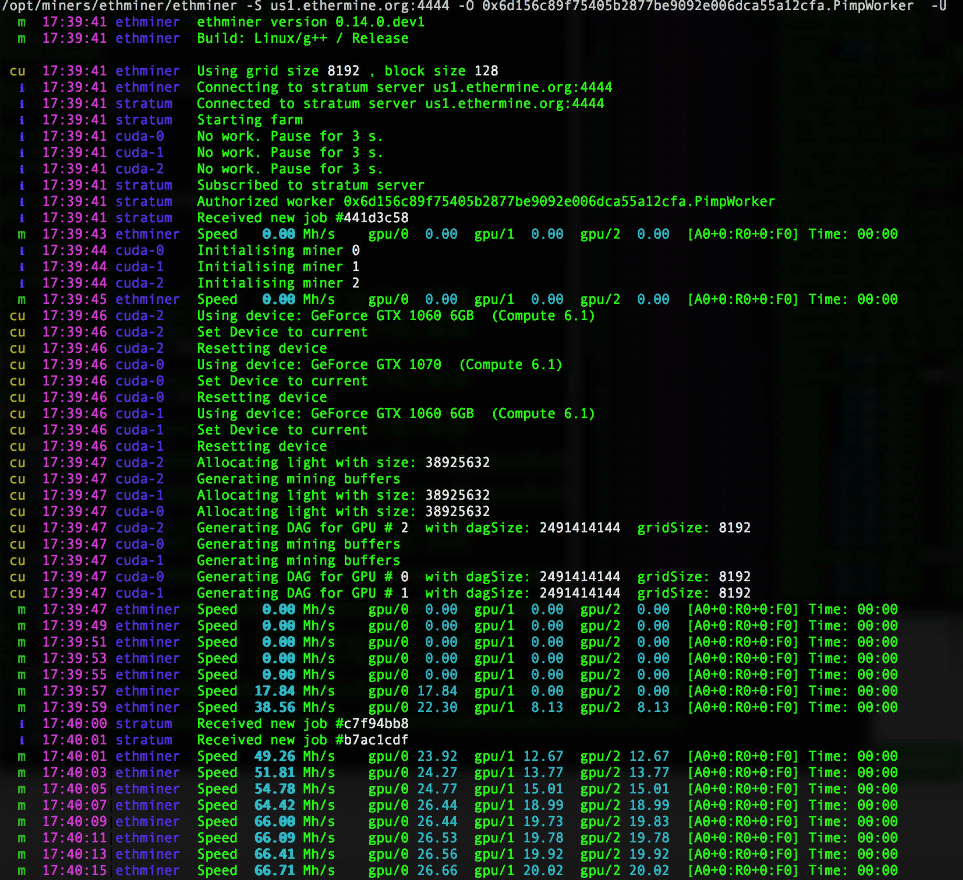Click 'Using device: GeForce GTX 1070' line
The width and height of the screenshot is (963, 880).
(x=380, y=365)
